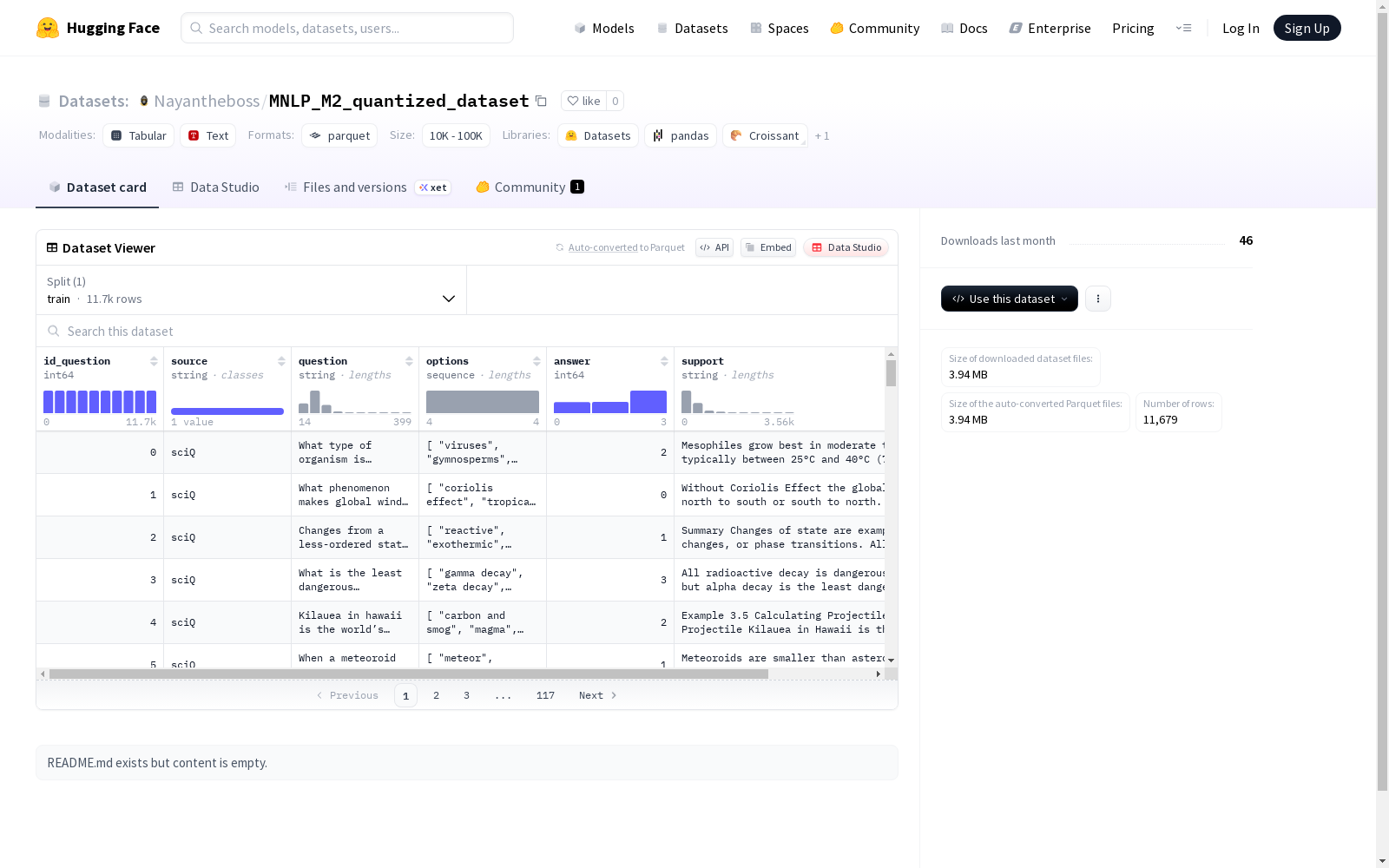Click the id_question histogram bars
Image resolution: width=1389 pixels, height=868 pixels.
tap(100, 402)
